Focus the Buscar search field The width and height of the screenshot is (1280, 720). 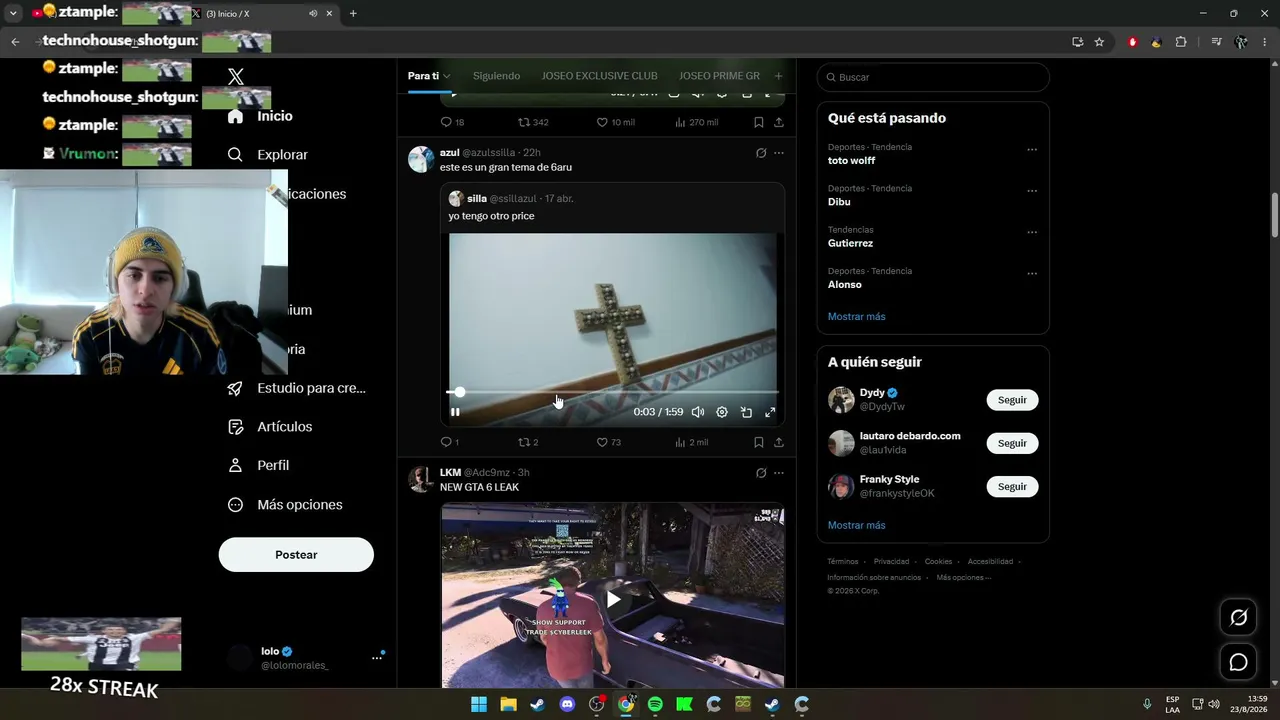click(933, 77)
